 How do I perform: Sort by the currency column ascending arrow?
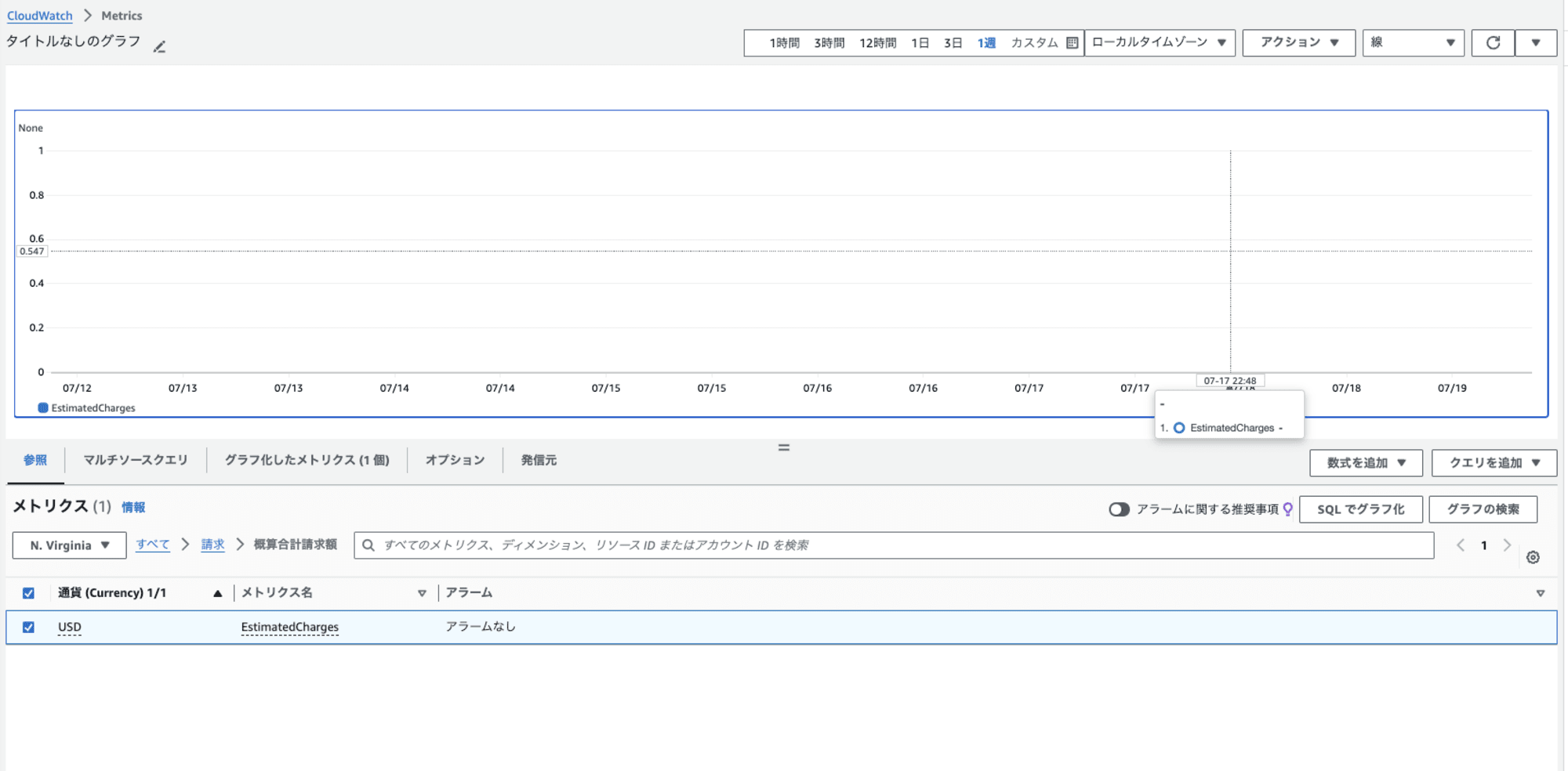(218, 593)
